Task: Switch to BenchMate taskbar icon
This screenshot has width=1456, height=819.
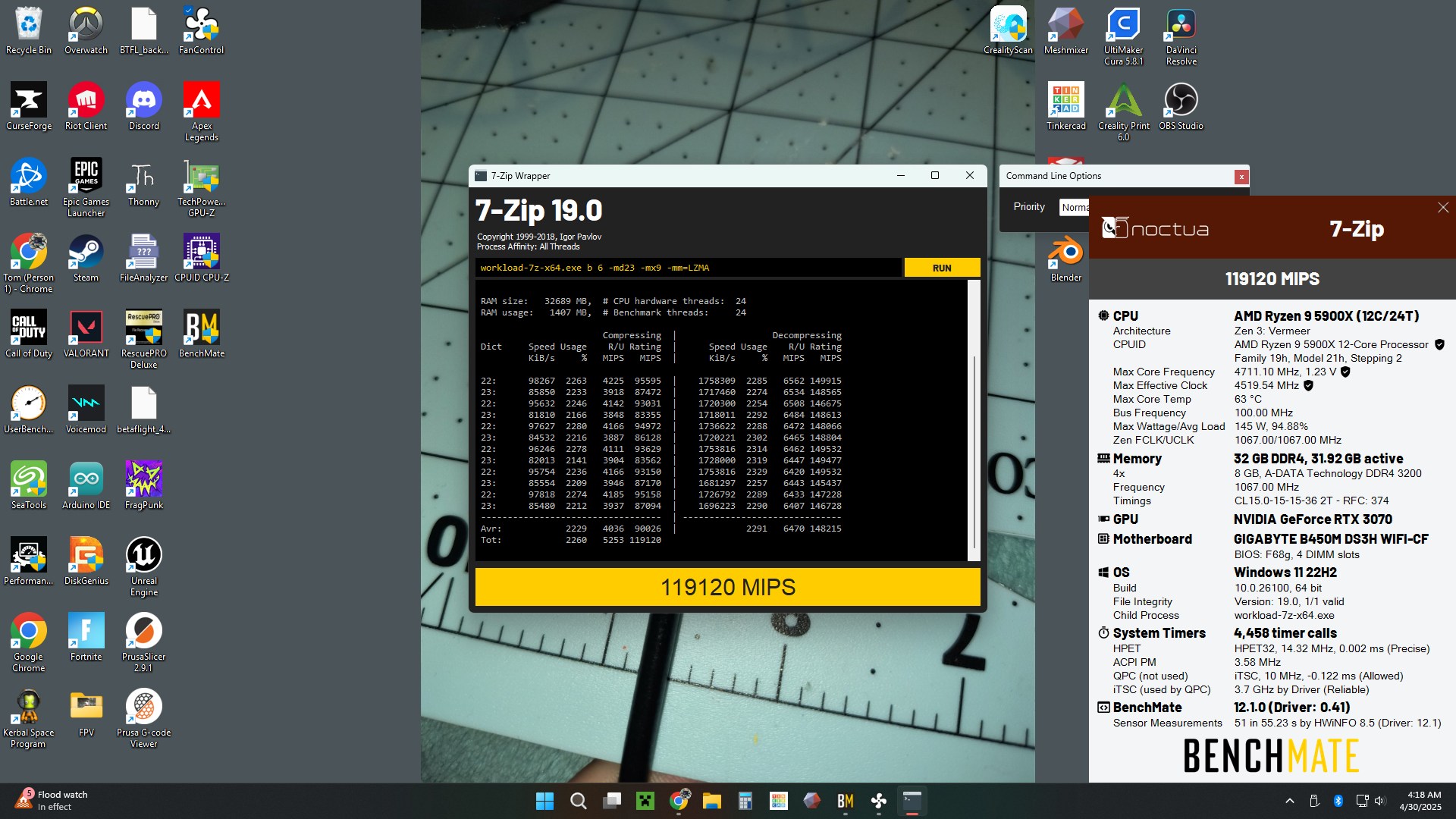Action: [846, 801]
